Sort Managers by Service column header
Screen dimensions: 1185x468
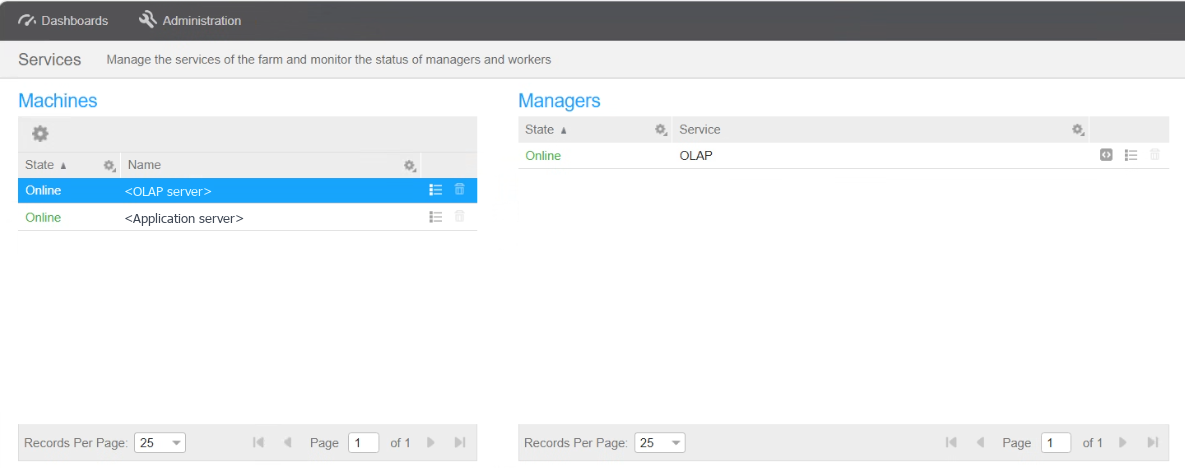coord(700,130)
